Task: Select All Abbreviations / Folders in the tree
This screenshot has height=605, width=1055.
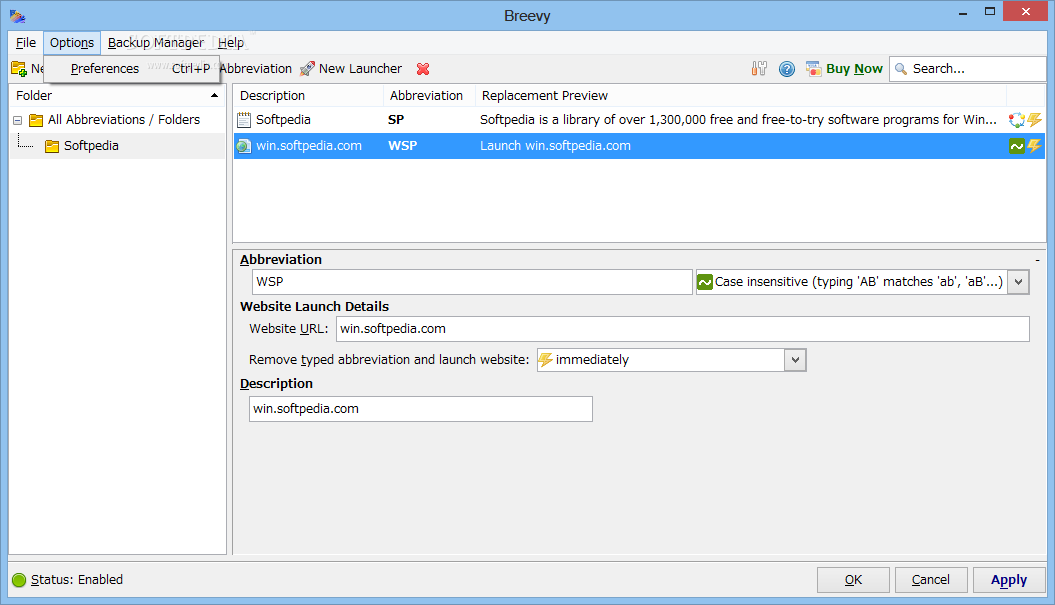Action: tap(124, 120)
